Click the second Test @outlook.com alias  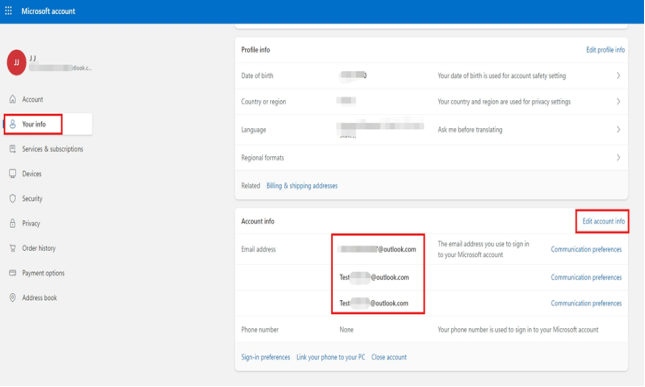(374, 303)
